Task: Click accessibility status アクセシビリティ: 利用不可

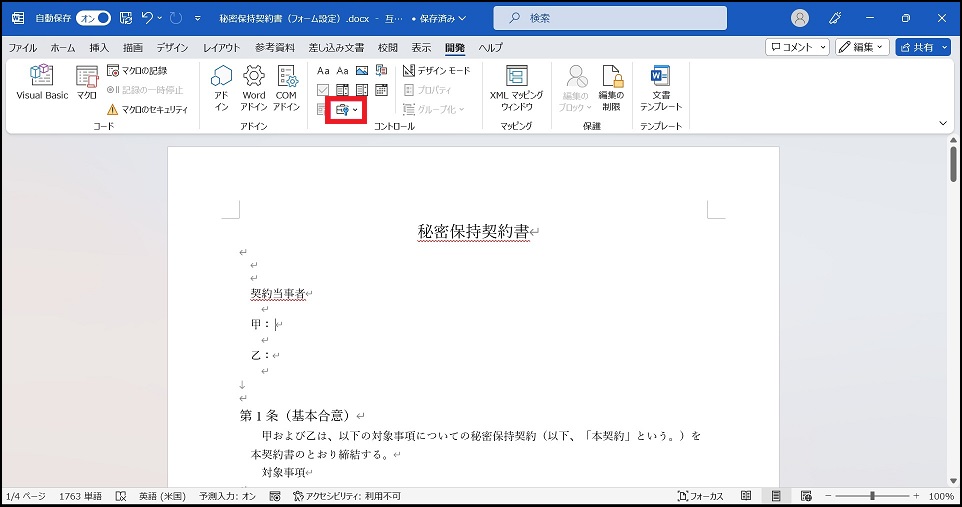Action: click(x=347, y=496)
